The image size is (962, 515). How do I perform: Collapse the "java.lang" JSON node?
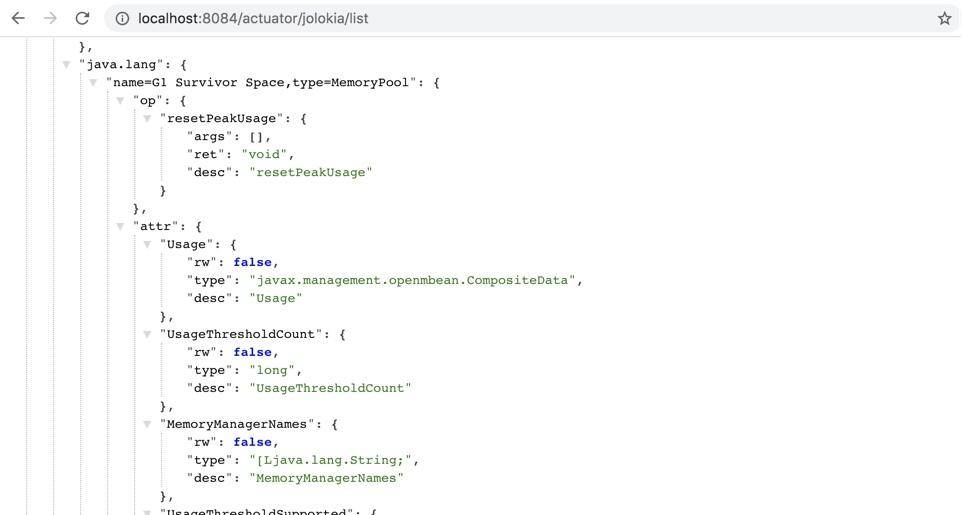pos(67,65)
